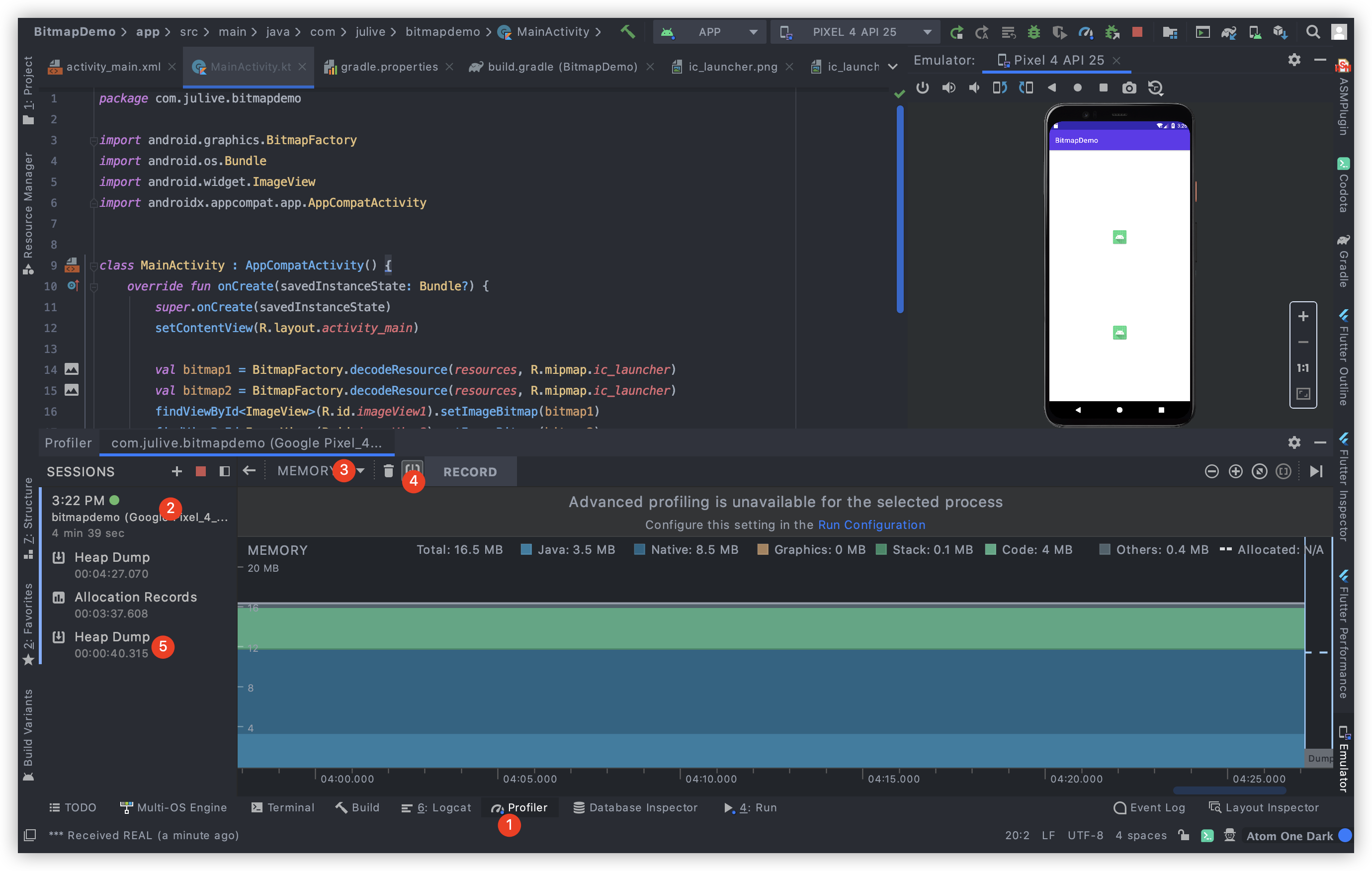Click the Apply Code Changes icon
The height and width of the screenshot is (871, 1372).
click(1008, 32)
